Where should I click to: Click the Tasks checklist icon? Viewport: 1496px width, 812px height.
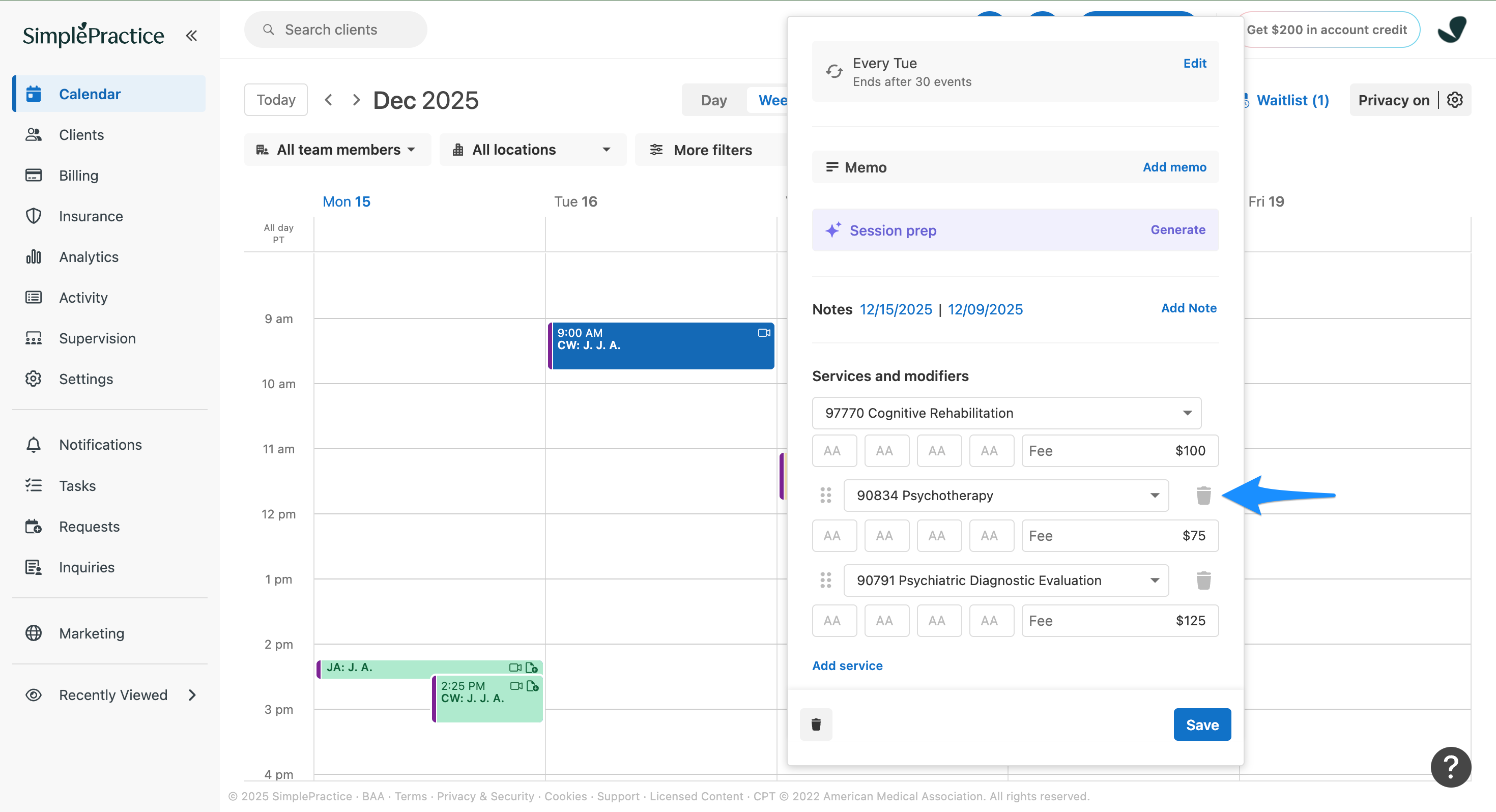click(x=34, y=485)
